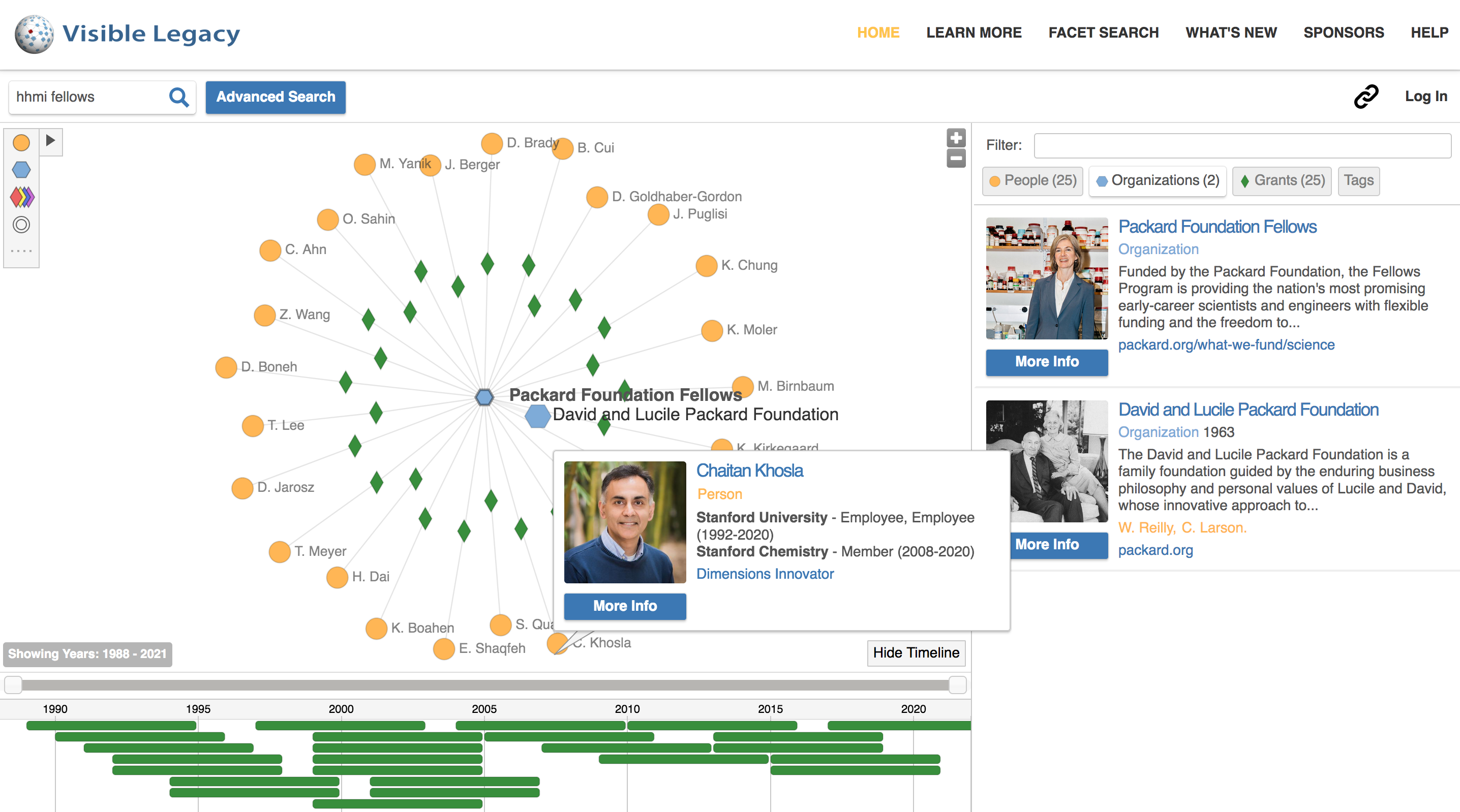Click More Info under Chaitan Khosla
This screenshot has width=1460, height=812.
coord(625,606)
